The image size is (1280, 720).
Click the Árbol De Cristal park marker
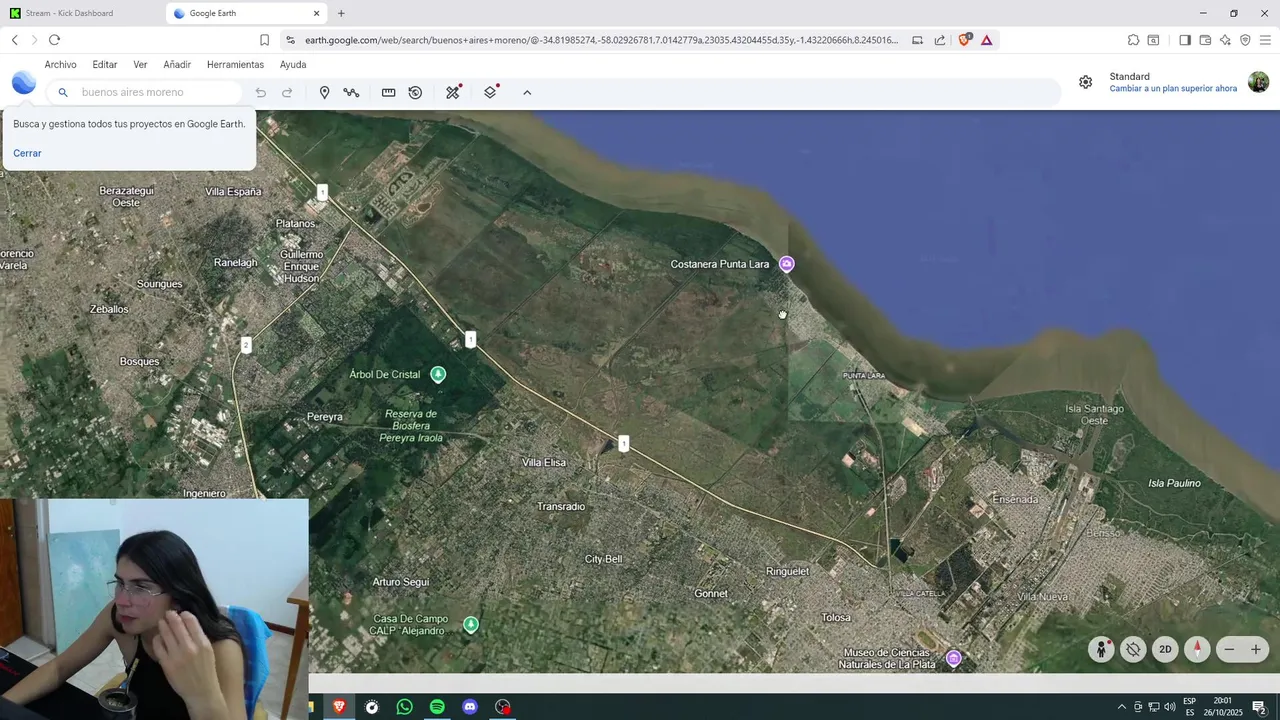(x=438, y=374)
